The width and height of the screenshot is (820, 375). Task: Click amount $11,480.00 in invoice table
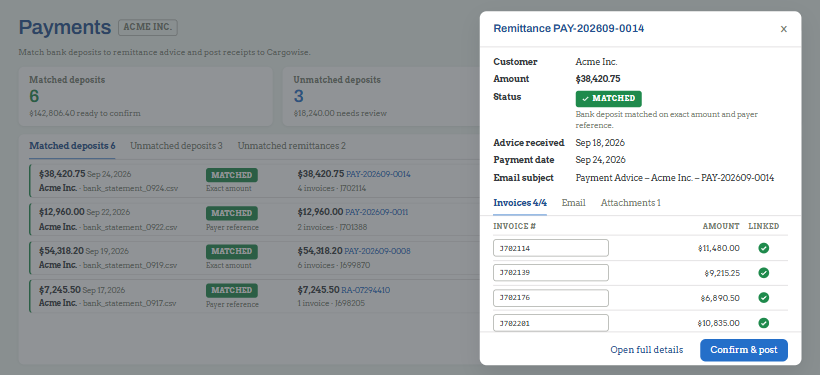pos(719,248)
